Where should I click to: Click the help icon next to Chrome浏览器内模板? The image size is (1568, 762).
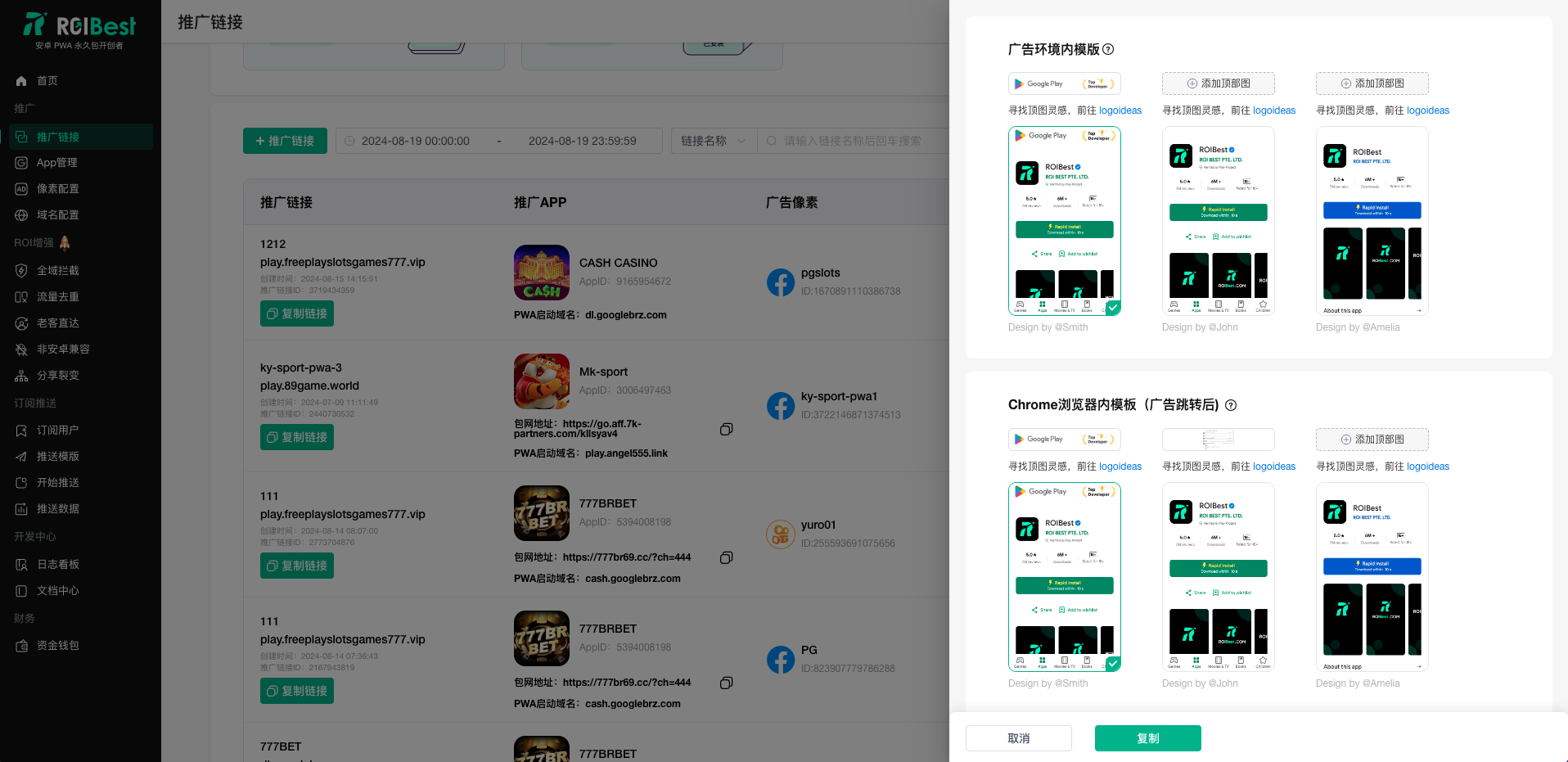point(1231,405)
